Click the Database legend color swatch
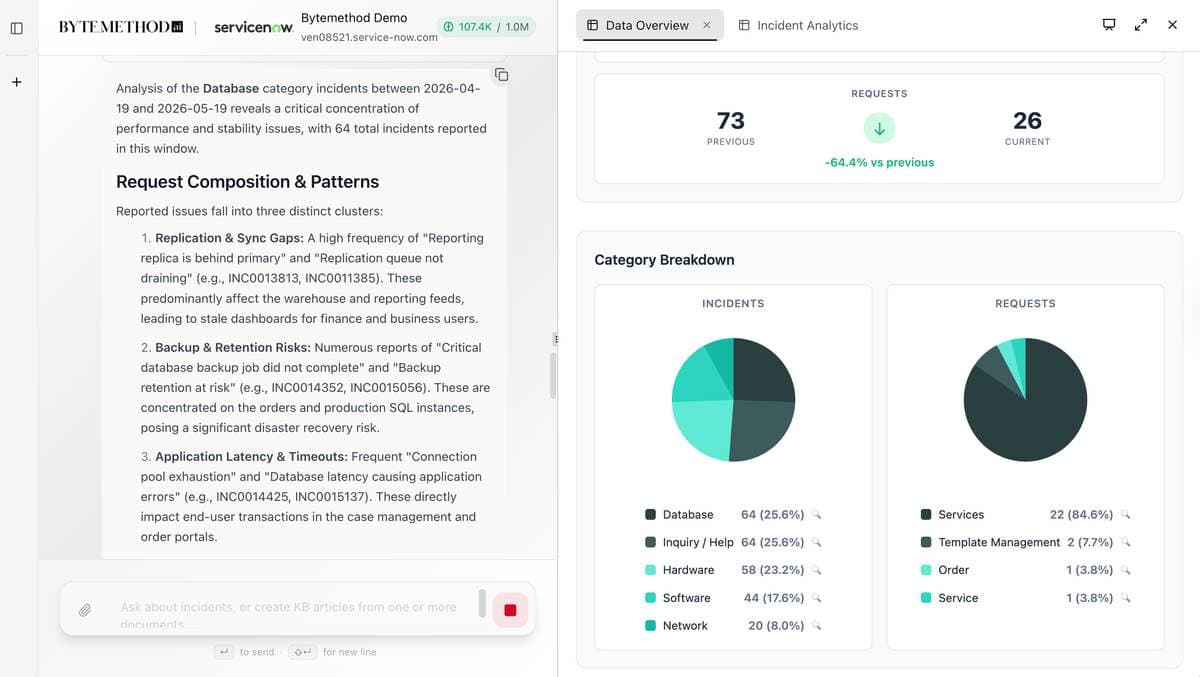Image resolution: width=1200 pixels, height=677 pixels. [x=651, y=515]
